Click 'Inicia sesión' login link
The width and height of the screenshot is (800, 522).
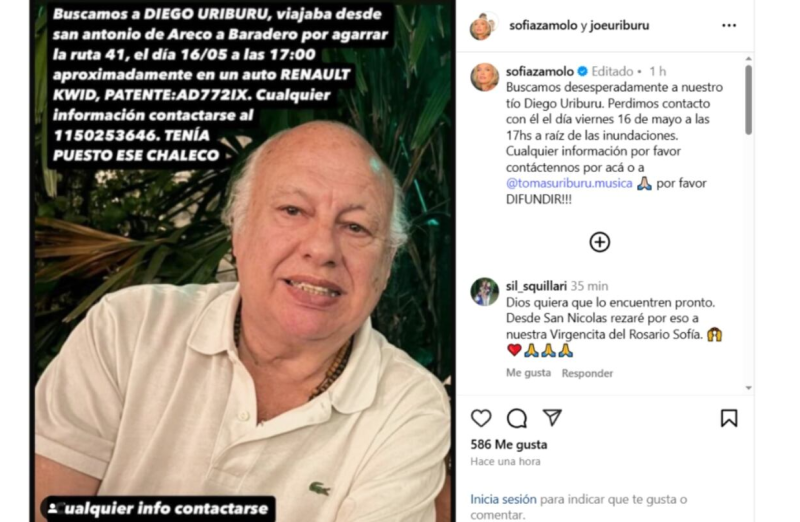pyautogui.click(x=503, y=499)
